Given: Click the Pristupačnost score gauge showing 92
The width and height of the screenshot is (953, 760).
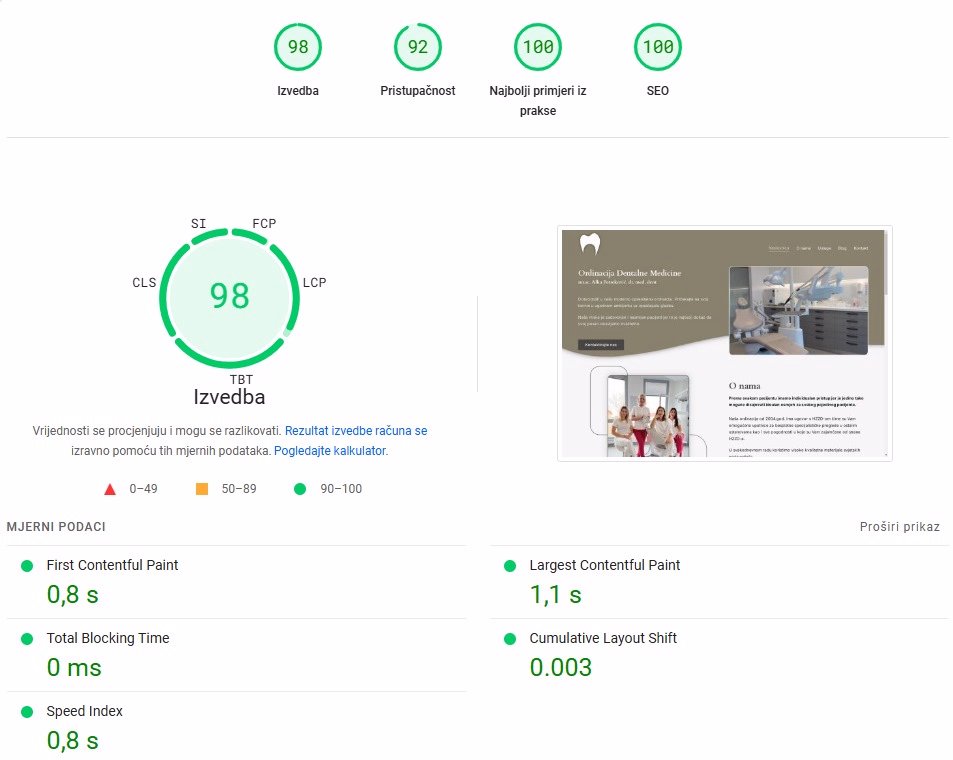Looking at the screenshot, I should tap(418, 47).
